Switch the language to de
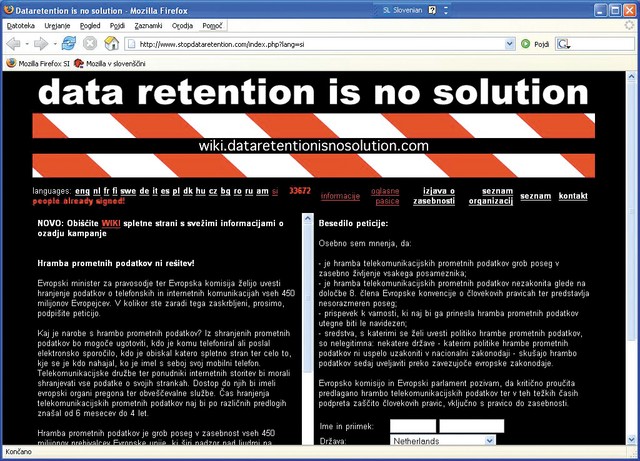The height and width of the screenshot is (461, 640). tap(144, 191)
